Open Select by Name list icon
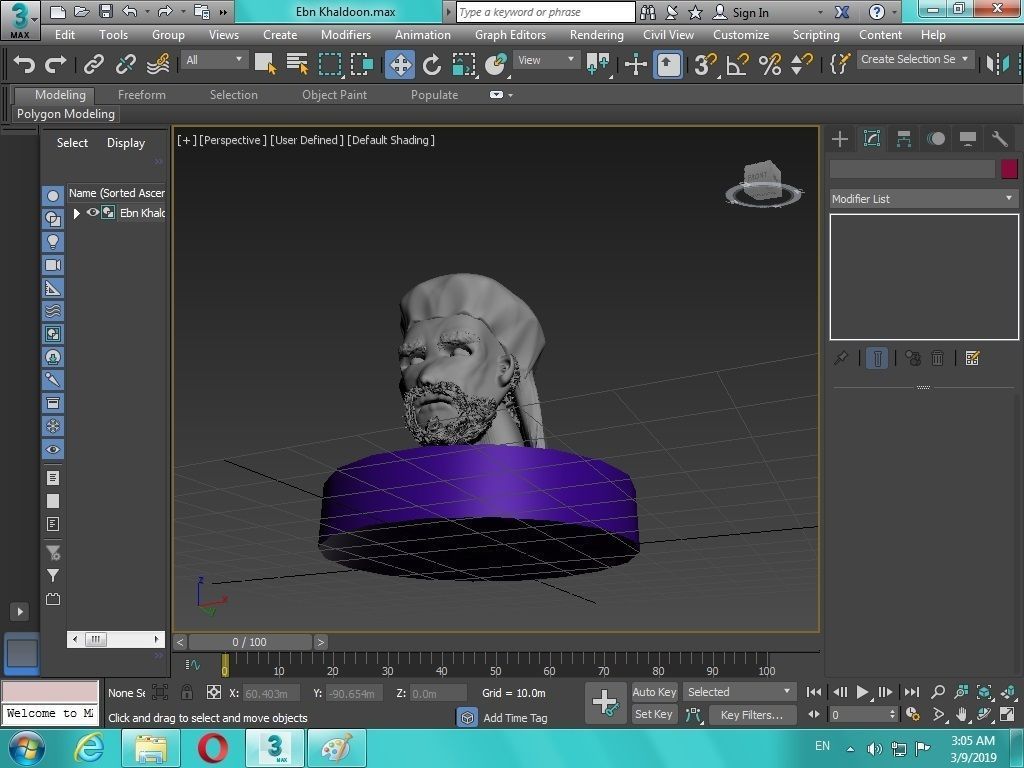 [x=297, y=64]
